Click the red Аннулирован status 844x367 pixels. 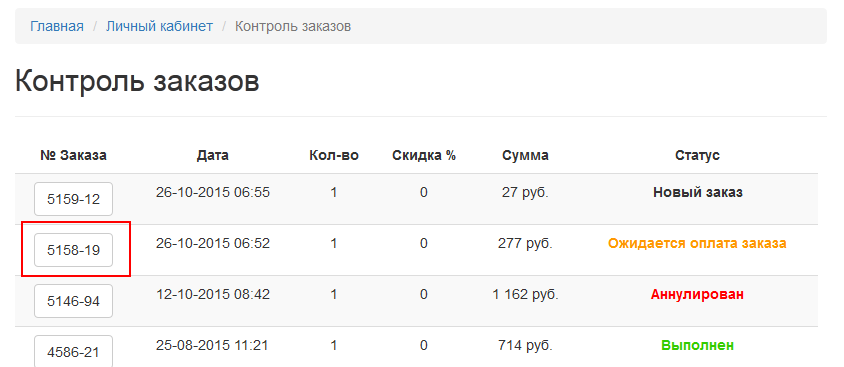(x=698, y=294)
